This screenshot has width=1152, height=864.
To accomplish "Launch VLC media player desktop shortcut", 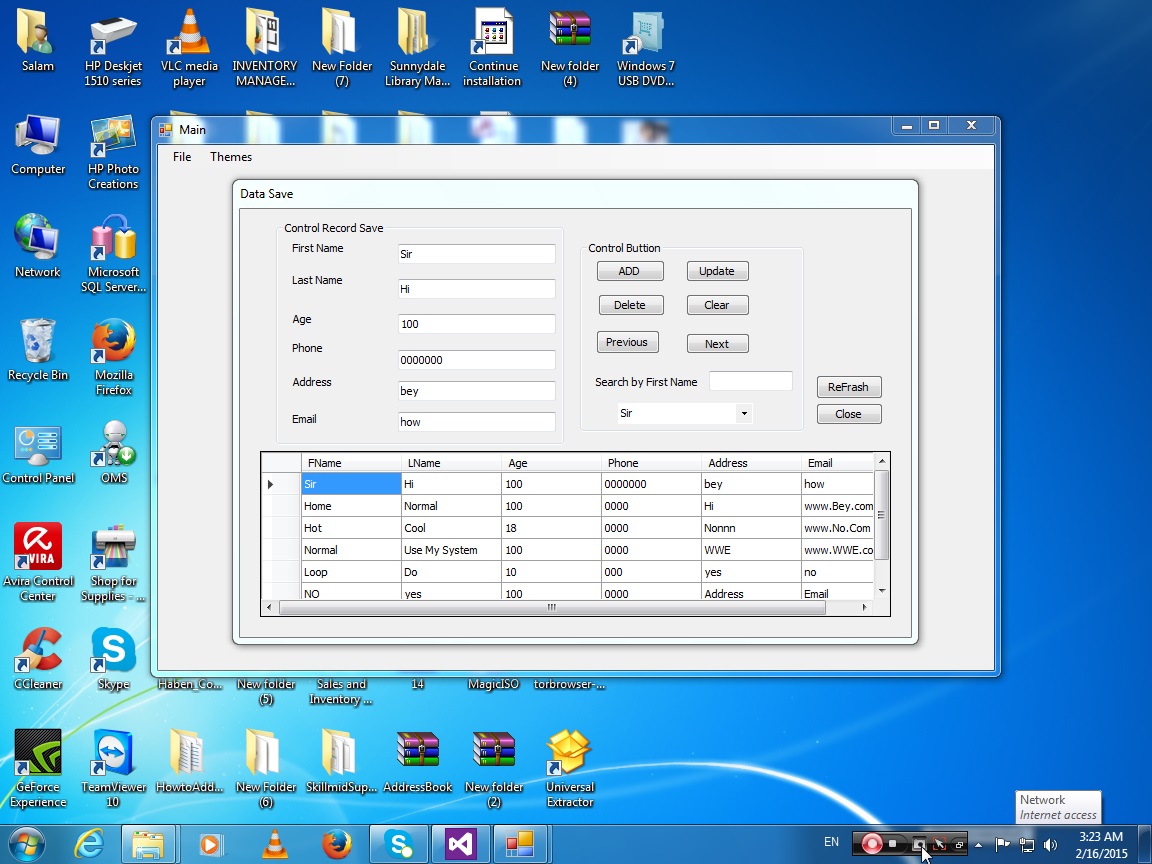I will click(189, 47).
